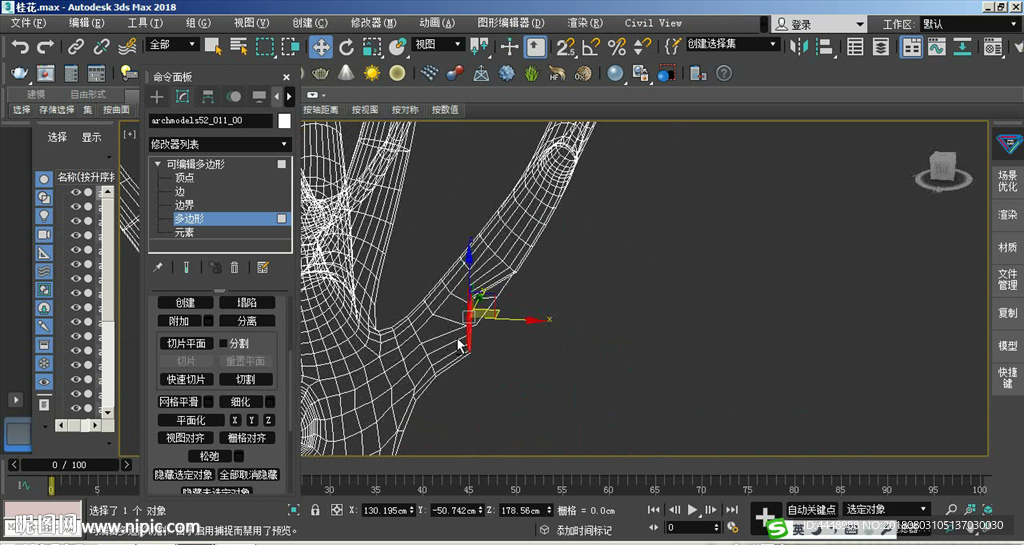Activate the Select and Link chain icon

(x=76, y=47)
